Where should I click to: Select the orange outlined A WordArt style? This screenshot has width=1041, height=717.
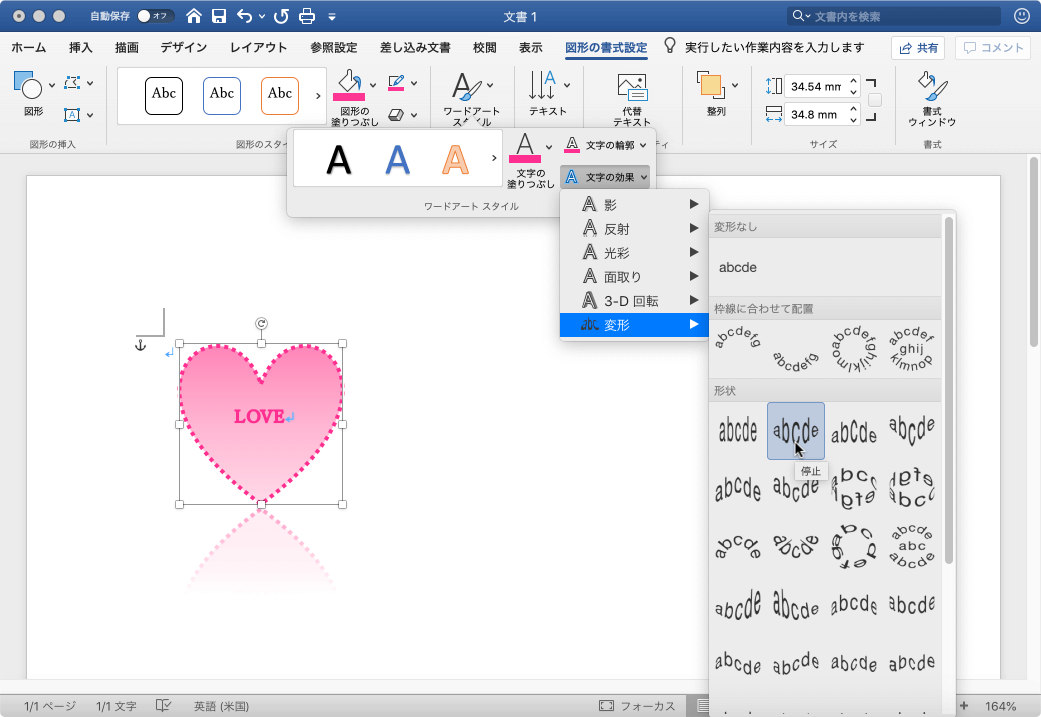coord(455,160)
